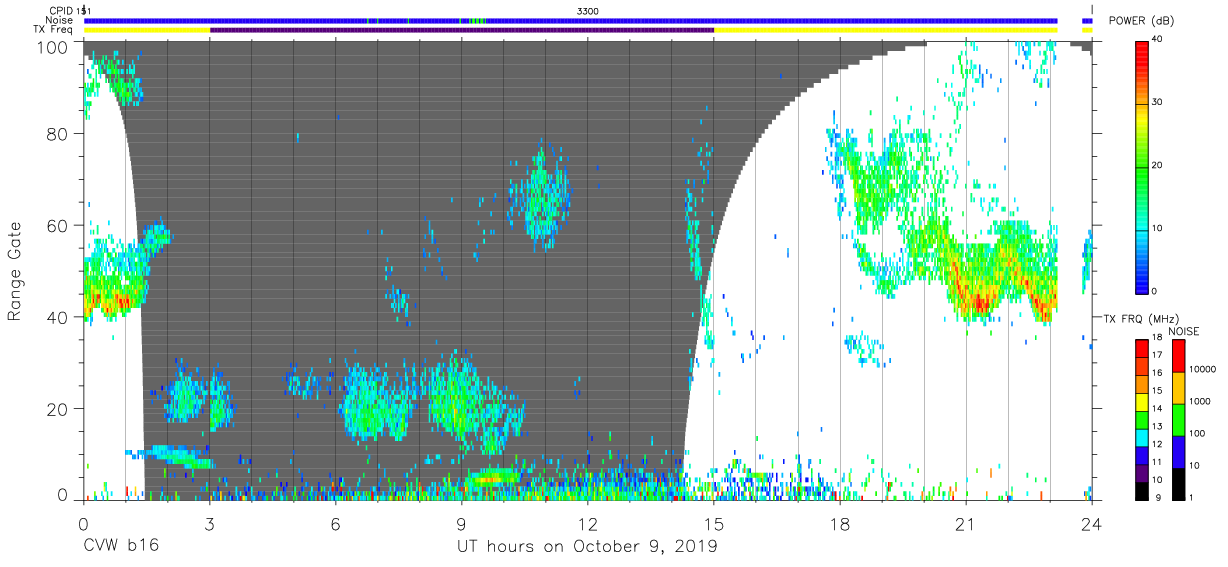Click the 'Range Gate' y-axis title
The width and height of the screenshot is (1228, 567).
pyautogui.click(x=15, y=271)
